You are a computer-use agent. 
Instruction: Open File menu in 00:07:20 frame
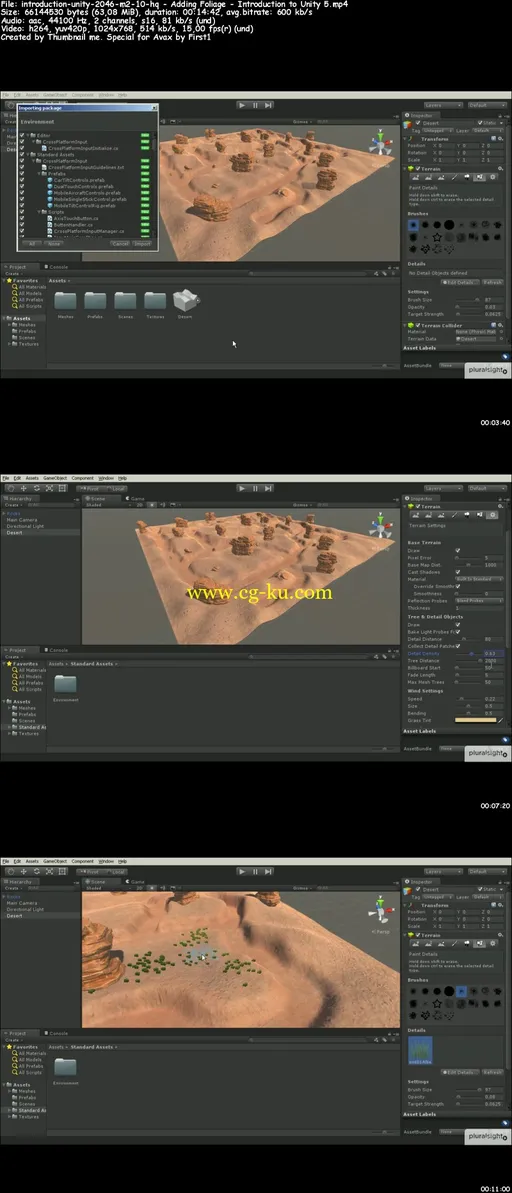click(x=5, y=478)
